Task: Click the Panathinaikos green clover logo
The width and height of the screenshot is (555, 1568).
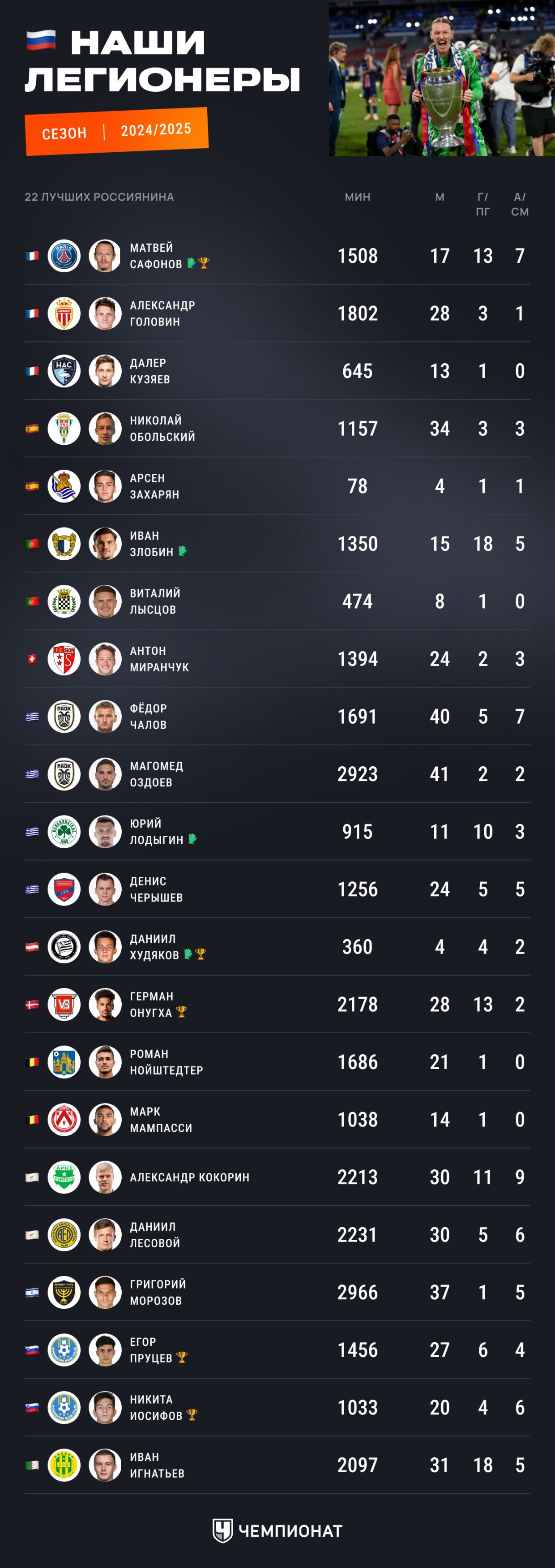Action: (64, 832)
